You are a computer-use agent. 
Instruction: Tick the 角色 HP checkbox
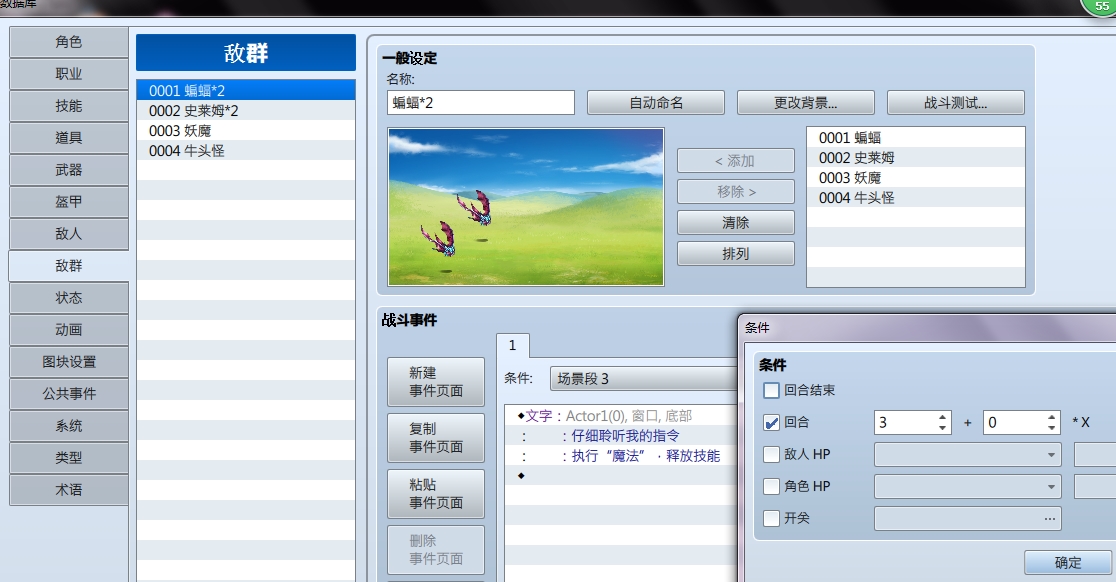771,487
